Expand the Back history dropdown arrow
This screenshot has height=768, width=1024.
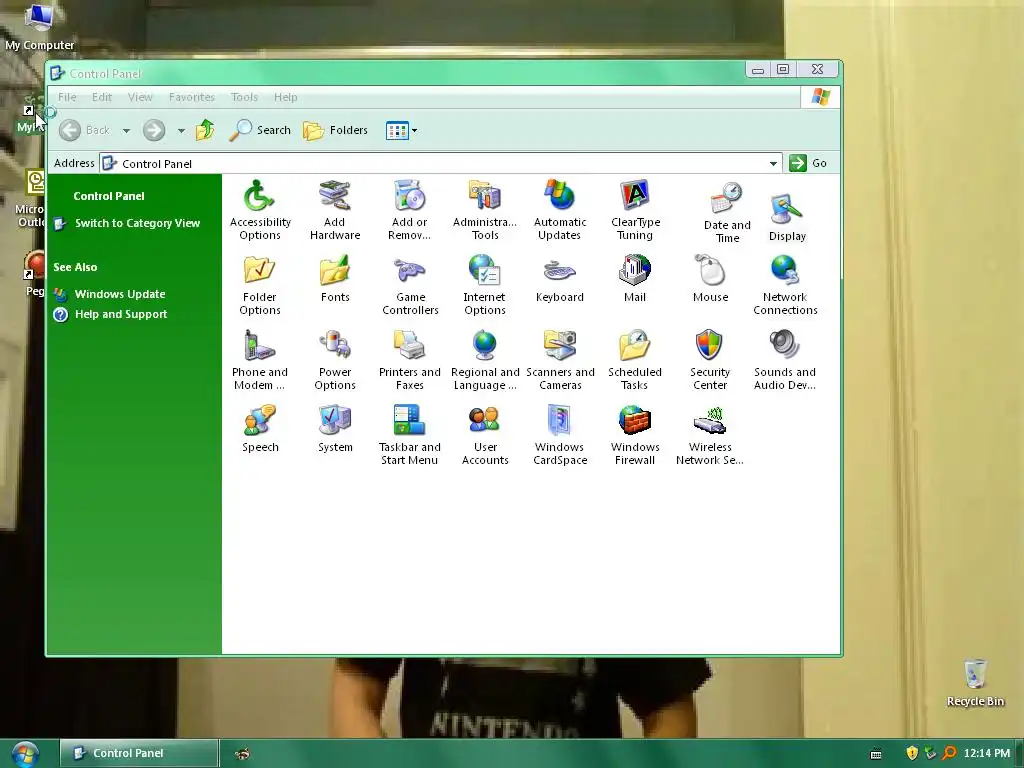point(126,131)
